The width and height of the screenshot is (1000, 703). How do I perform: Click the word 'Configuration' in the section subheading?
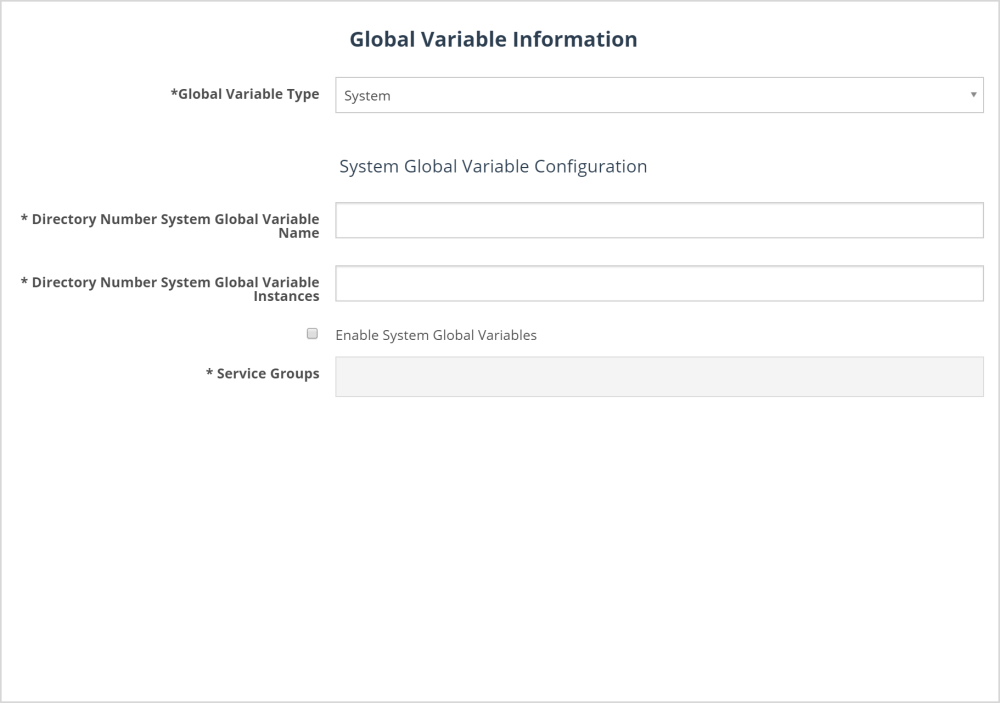(590, 166)
